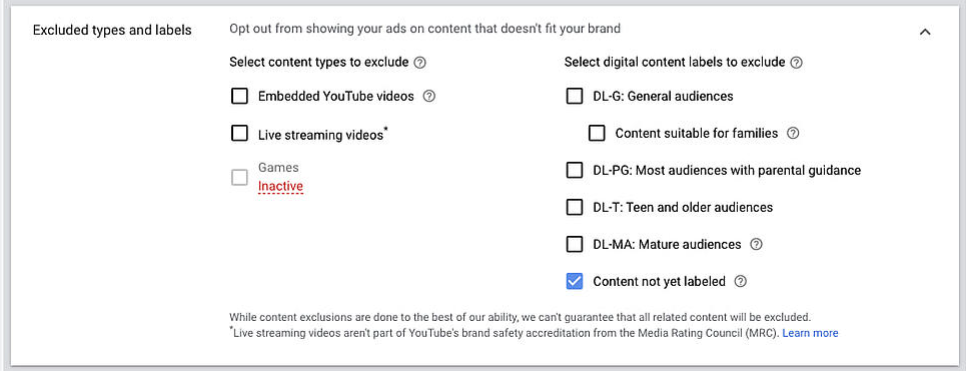Viewport: 966px width, 371px height.
Task: Click the Live streaming videos label text
Action: (x=320, y=135)
